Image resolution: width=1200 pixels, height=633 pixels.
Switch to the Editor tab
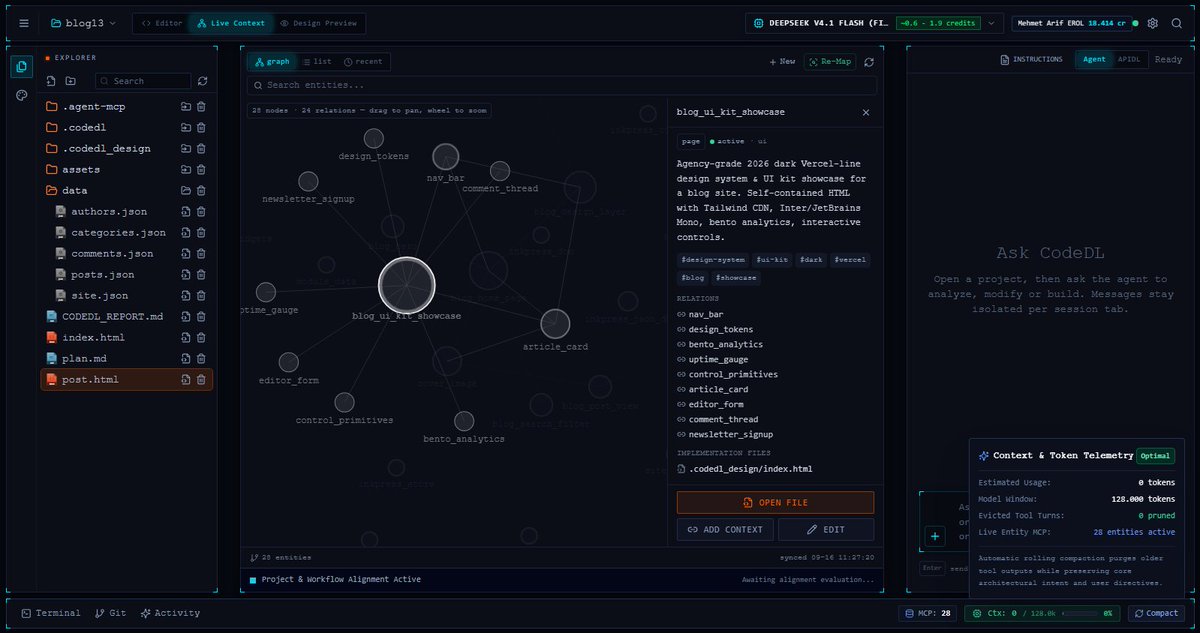pyautogui.click(x=162, y=23)
